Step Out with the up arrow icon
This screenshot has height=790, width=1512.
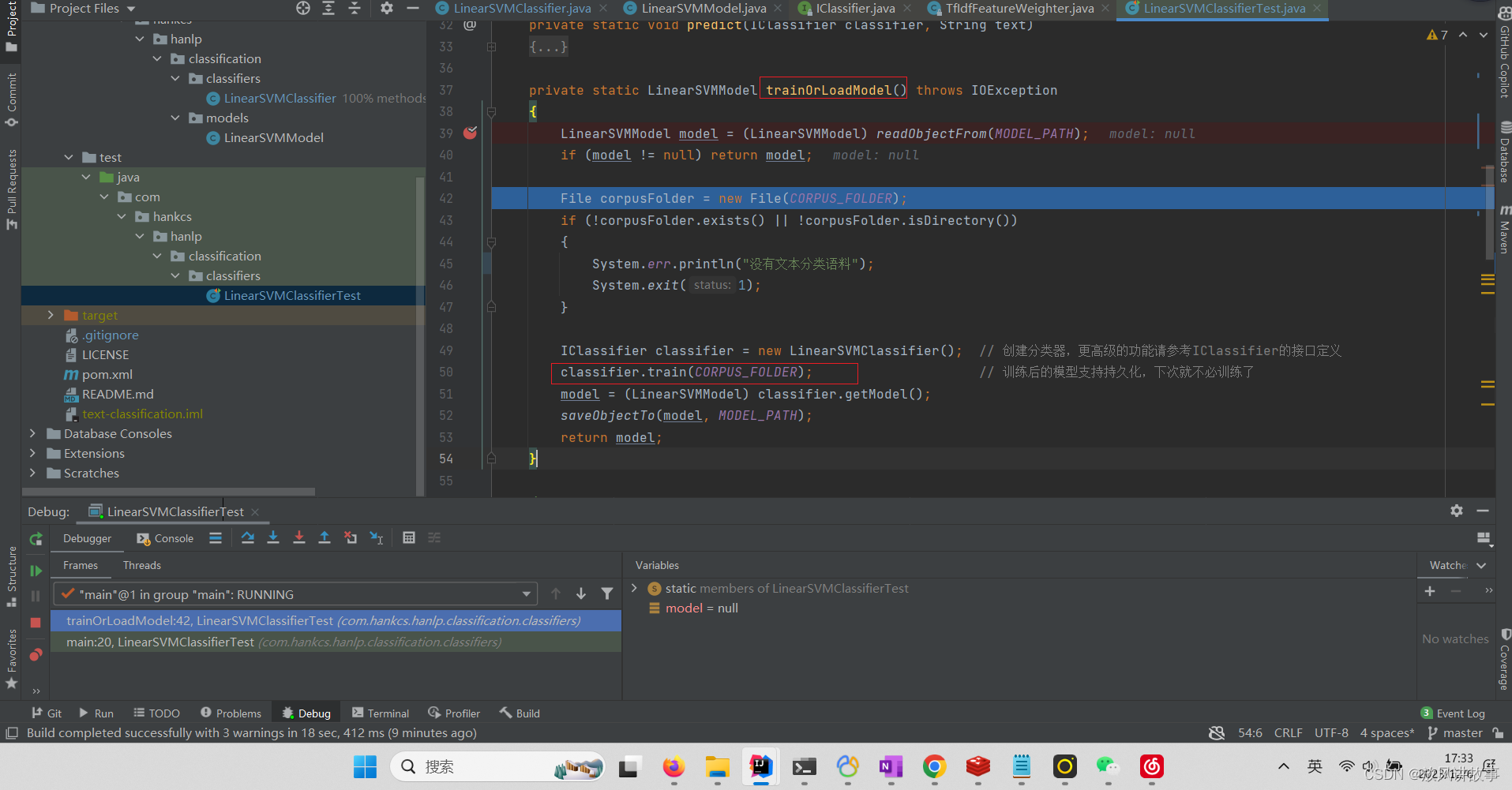pos(325,538)
